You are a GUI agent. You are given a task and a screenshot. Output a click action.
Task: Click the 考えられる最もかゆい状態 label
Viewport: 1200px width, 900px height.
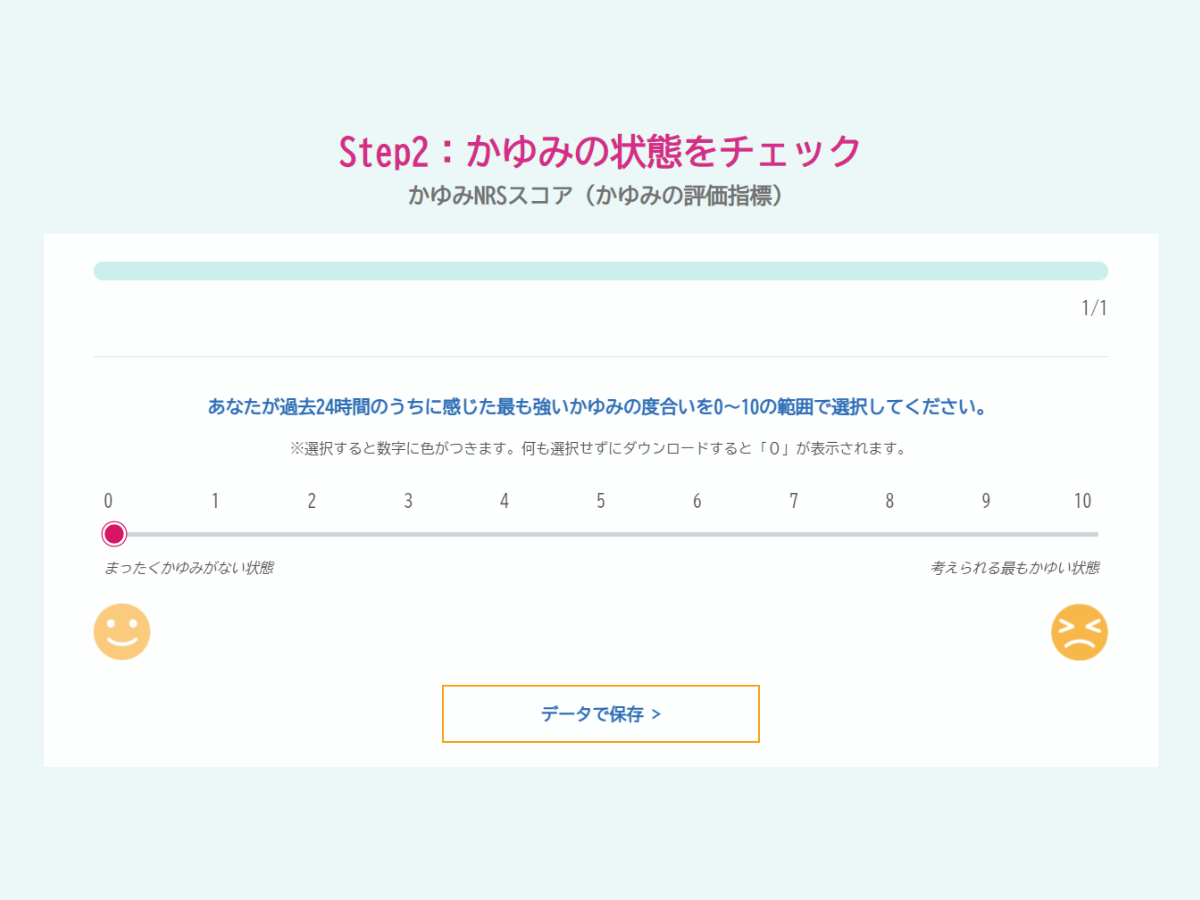[x=1015, y=566]
